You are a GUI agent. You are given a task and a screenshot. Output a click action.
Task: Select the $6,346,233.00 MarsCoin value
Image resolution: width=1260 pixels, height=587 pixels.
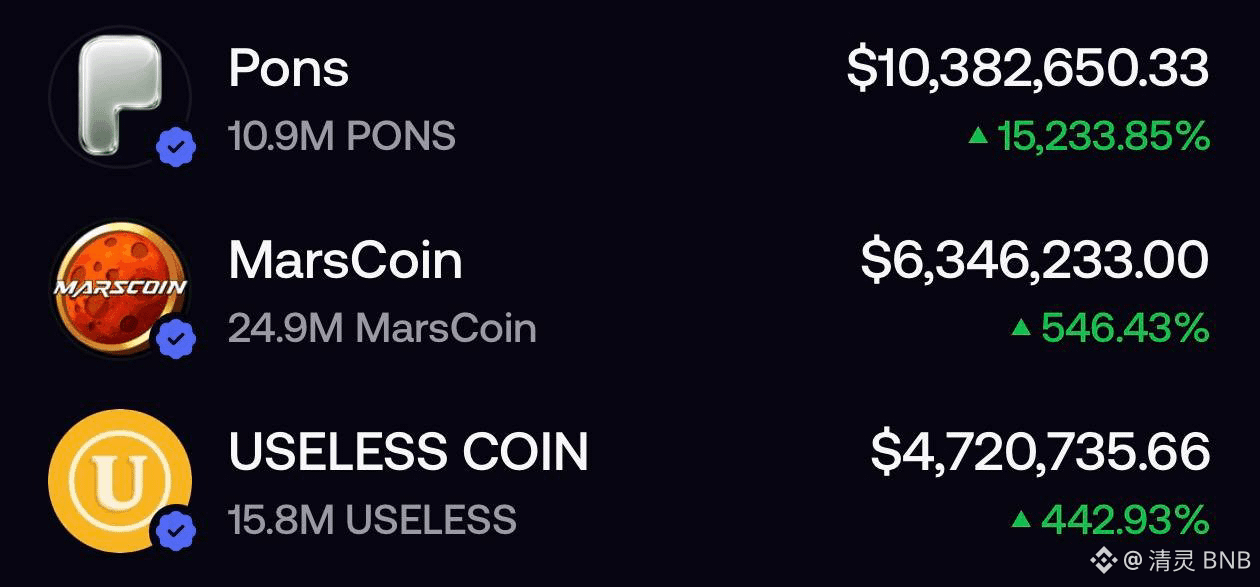[x=1035, y=261]
